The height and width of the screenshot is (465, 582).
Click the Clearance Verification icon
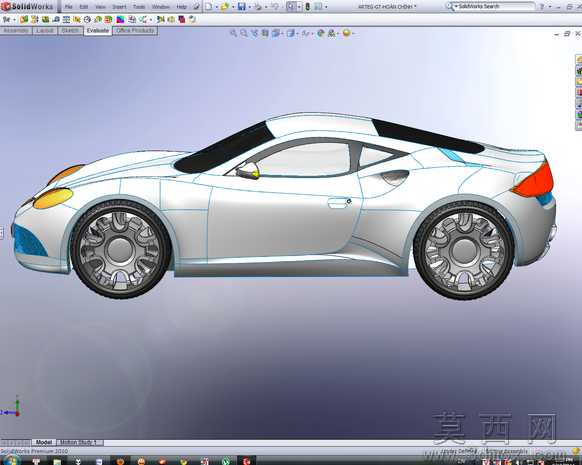(x=35, y=19)
